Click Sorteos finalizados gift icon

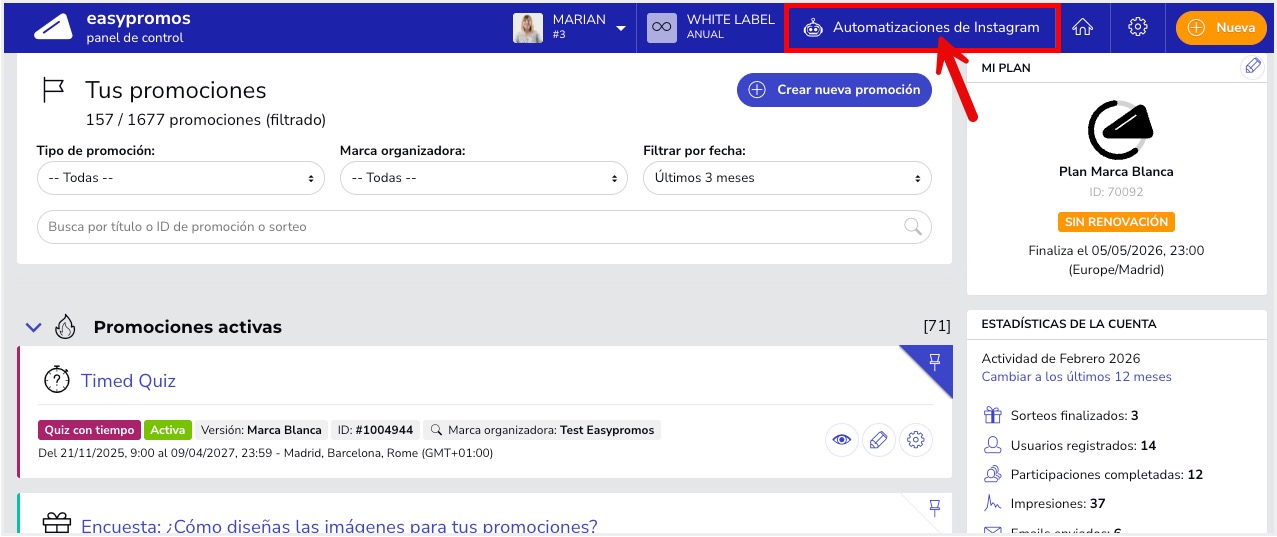point(992,415)
